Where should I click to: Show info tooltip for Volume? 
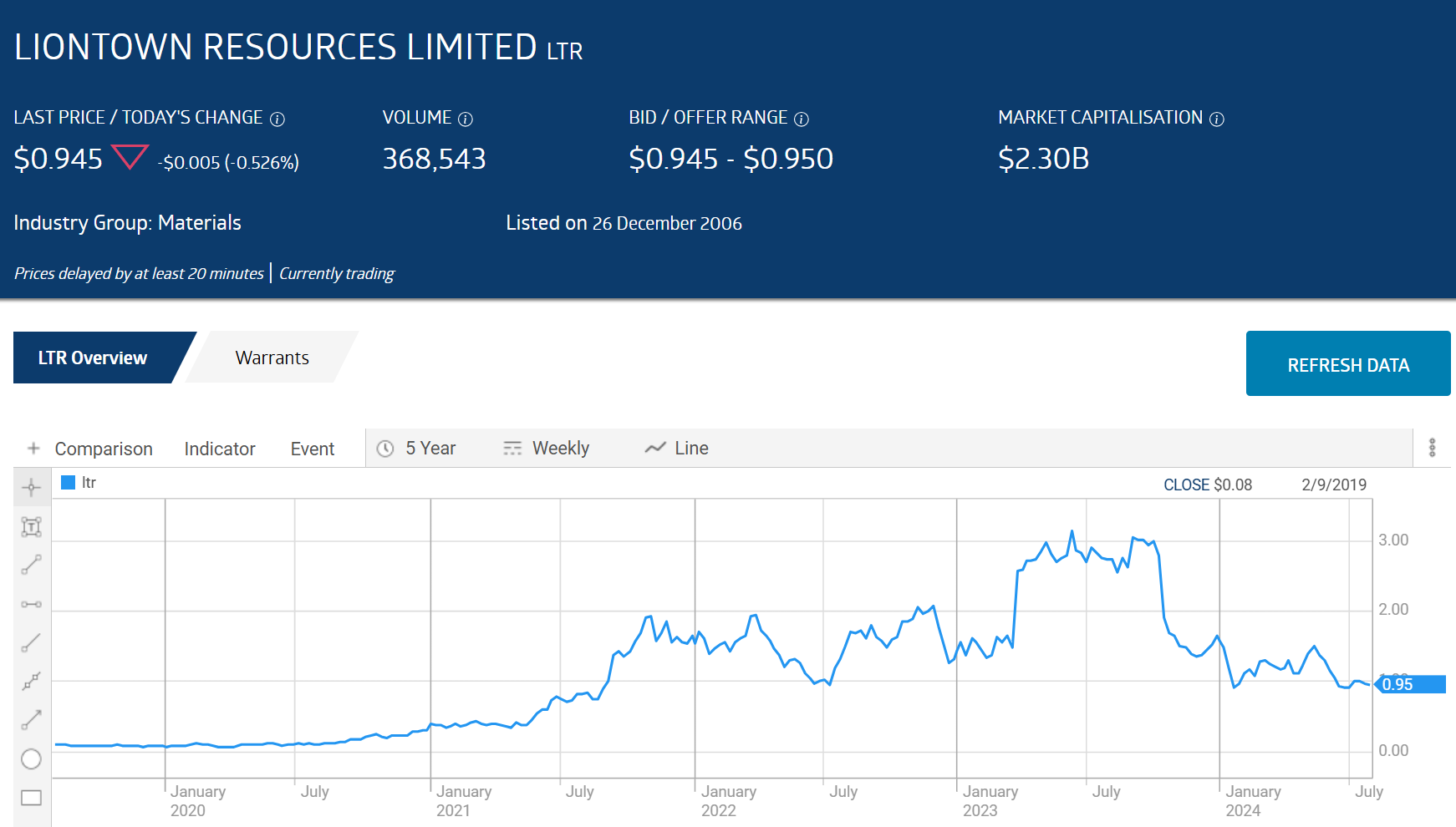pyautogui.click(x=466, y=119)
